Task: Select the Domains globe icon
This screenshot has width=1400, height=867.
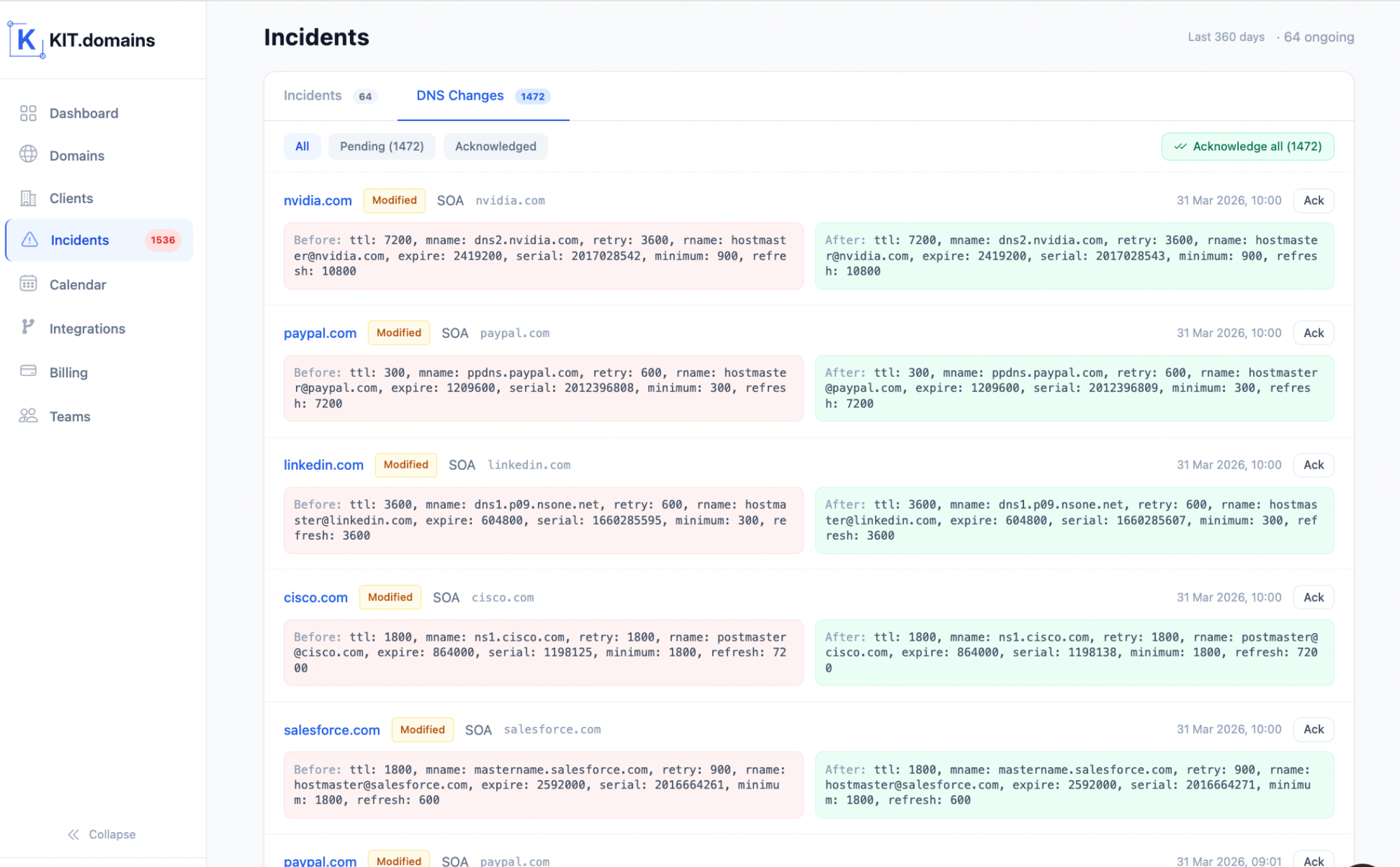Action: point(29,155)
